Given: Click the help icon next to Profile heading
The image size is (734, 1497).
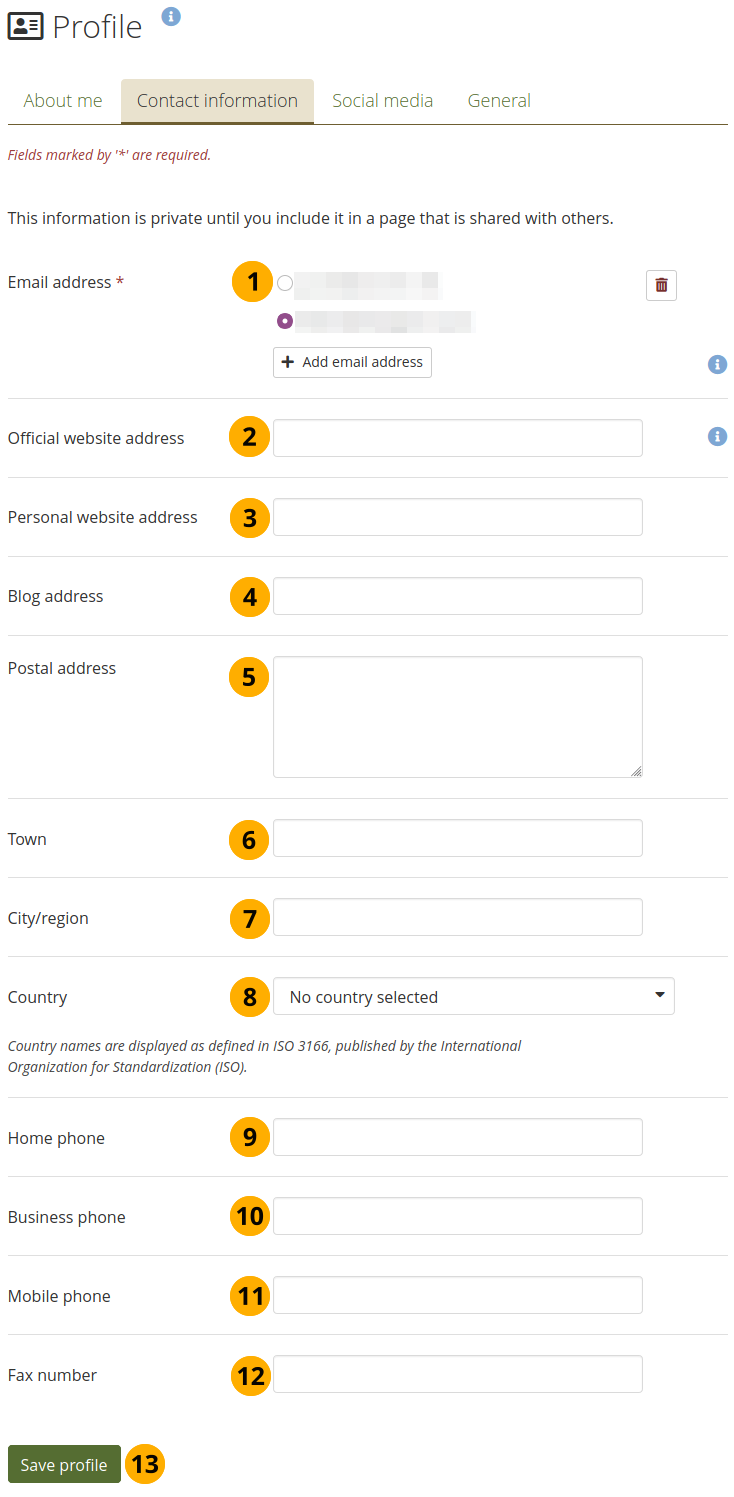Looking at the screenshot, I should [x=171, y=17].
